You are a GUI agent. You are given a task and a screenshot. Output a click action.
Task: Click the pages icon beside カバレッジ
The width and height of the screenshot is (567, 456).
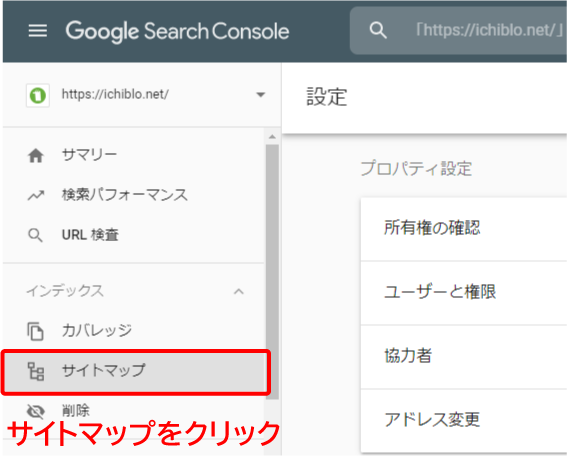(x=35, y=331)
